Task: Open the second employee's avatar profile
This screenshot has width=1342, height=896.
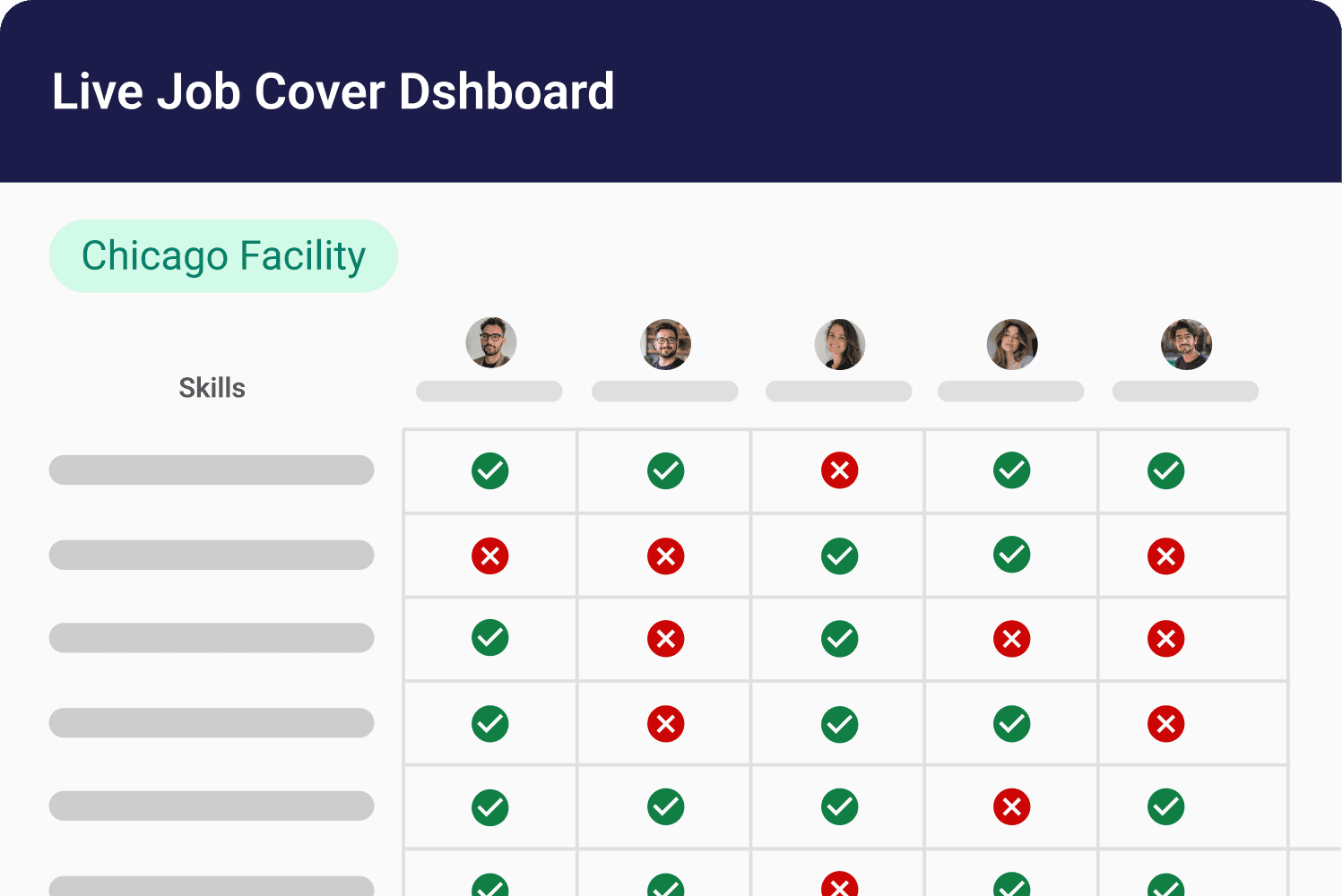Action: [665, 344]
